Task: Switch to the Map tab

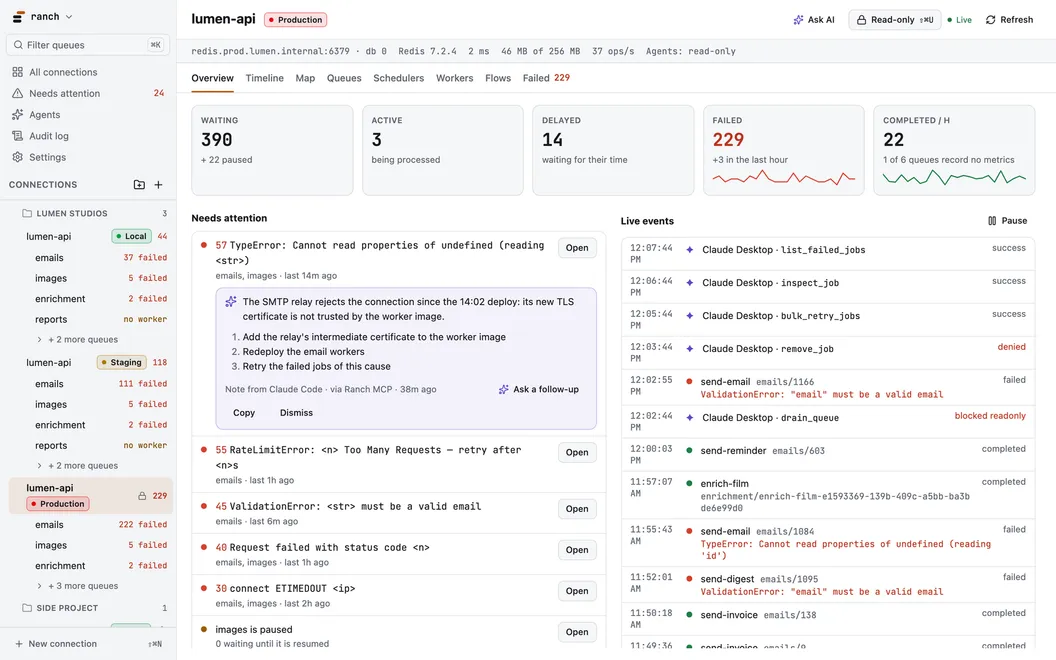Action: coord(305,78)
